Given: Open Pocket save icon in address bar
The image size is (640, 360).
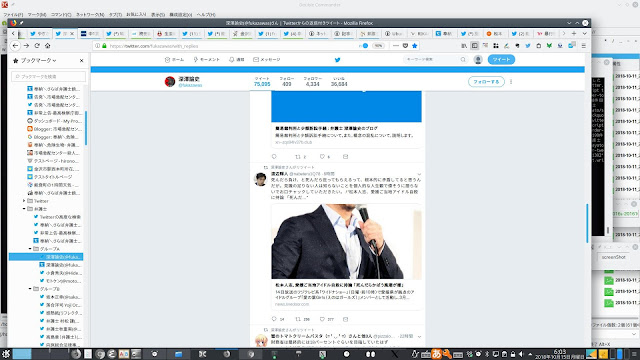Looking at the screenshot, I should pyautogui.click(x=405, y=46).
